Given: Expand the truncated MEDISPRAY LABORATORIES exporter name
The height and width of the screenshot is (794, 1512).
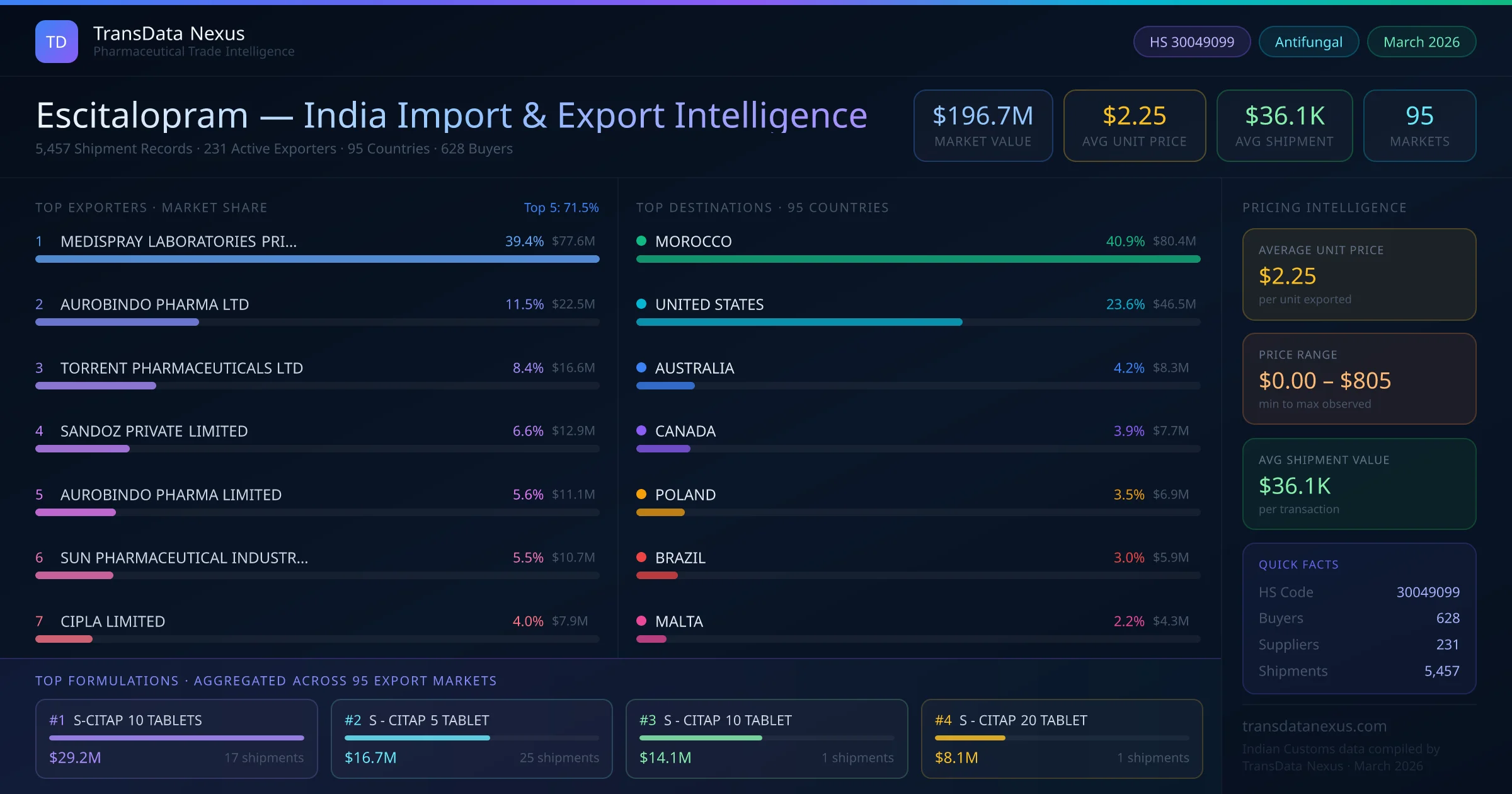Looking at the screenshot, I should (x=178, y=241).
